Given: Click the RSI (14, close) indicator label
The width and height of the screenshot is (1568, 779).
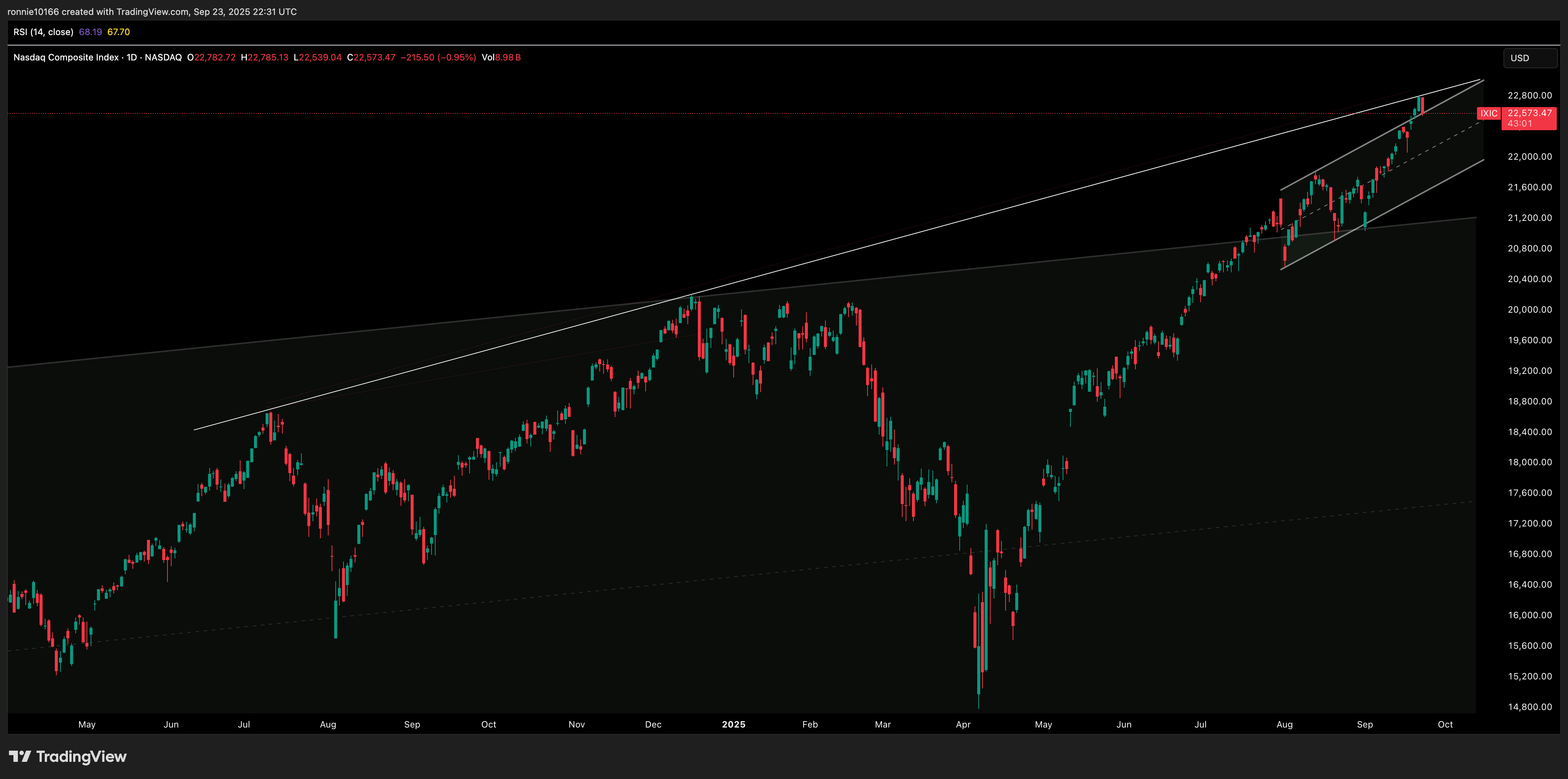Looking at the screenshot, I should (43, 32).
